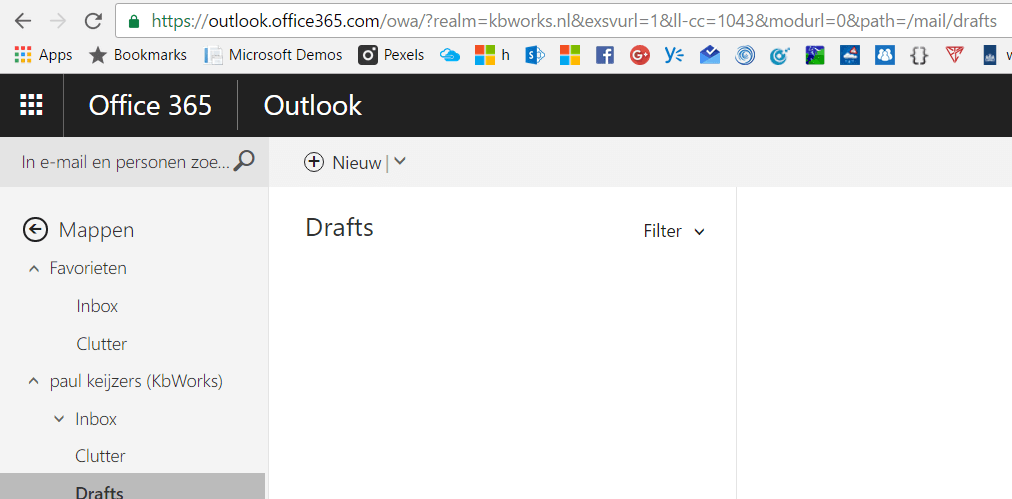Open the Microsoft Demos bookmark

tap(273, 55)
